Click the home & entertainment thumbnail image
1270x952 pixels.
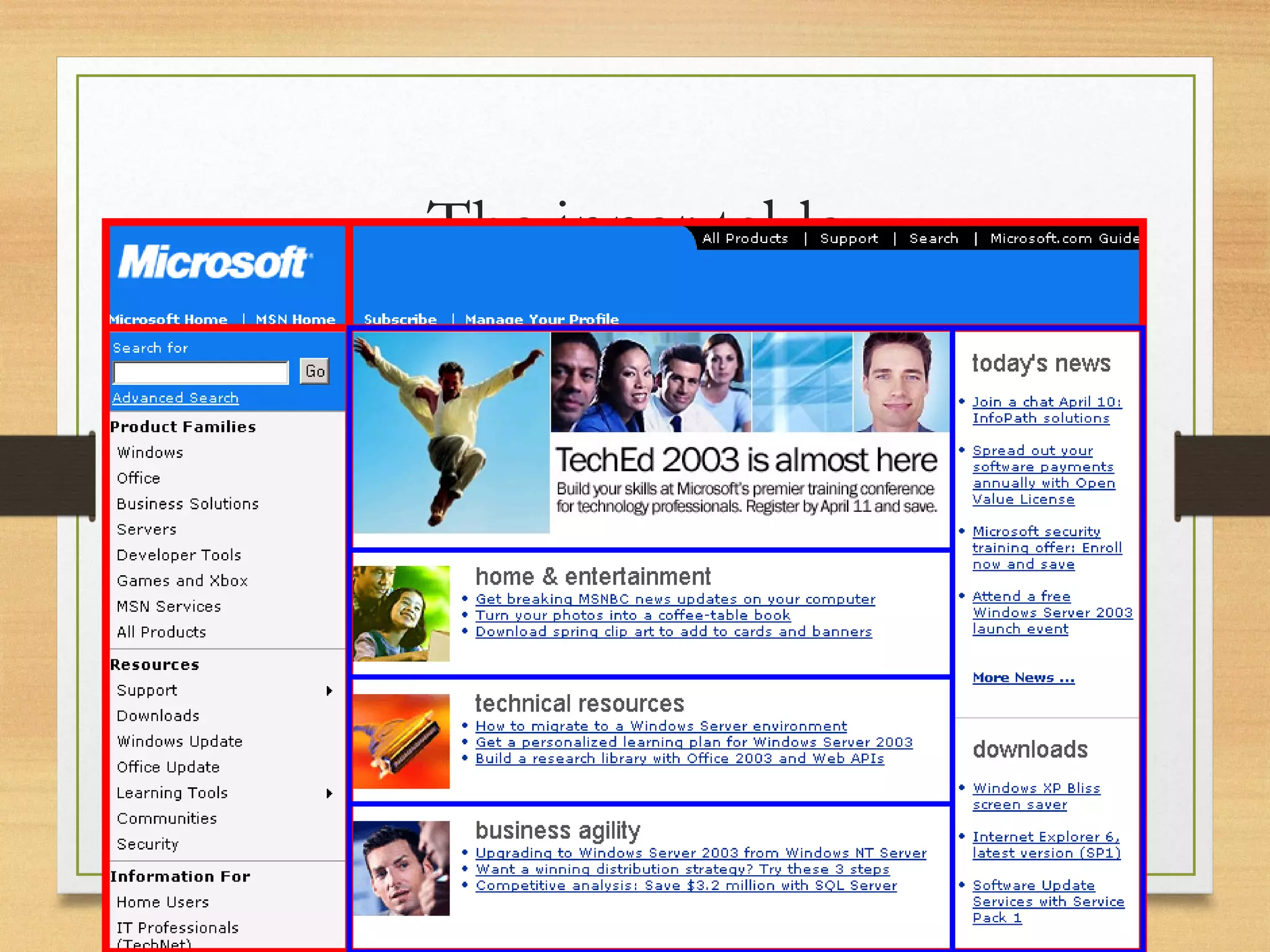coord(401,613)
